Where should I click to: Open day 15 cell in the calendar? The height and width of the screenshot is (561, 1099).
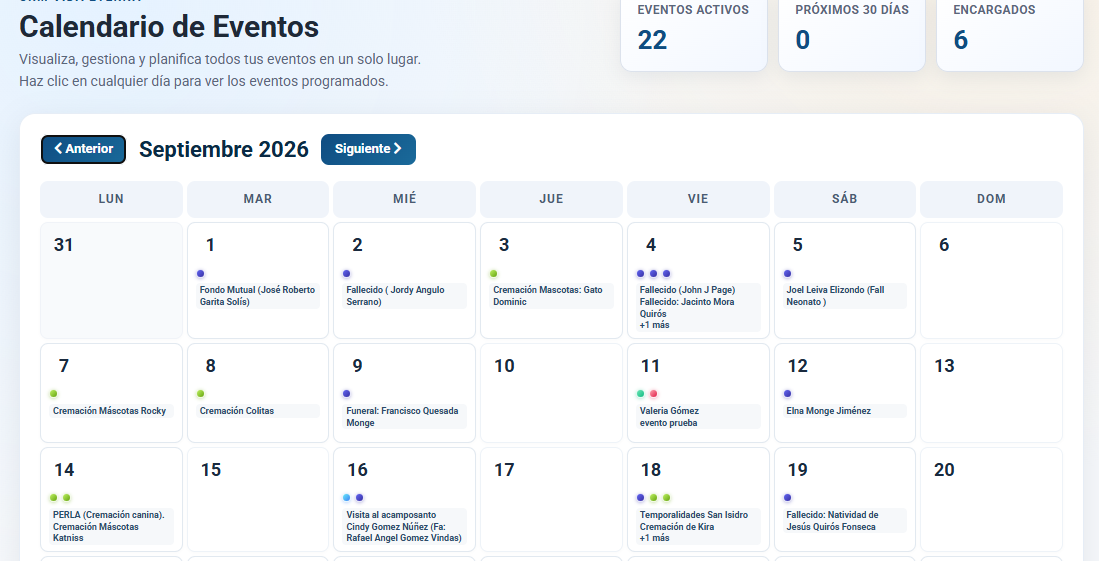pyautogui.click(x=258, y=499)
